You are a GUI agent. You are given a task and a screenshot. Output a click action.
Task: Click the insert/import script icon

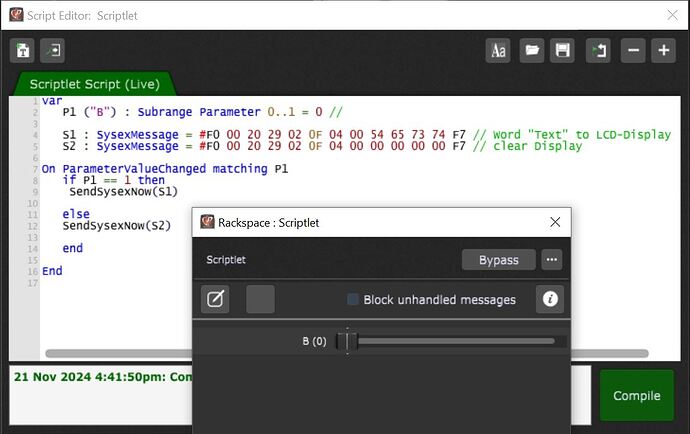click(x=52, y=51)
